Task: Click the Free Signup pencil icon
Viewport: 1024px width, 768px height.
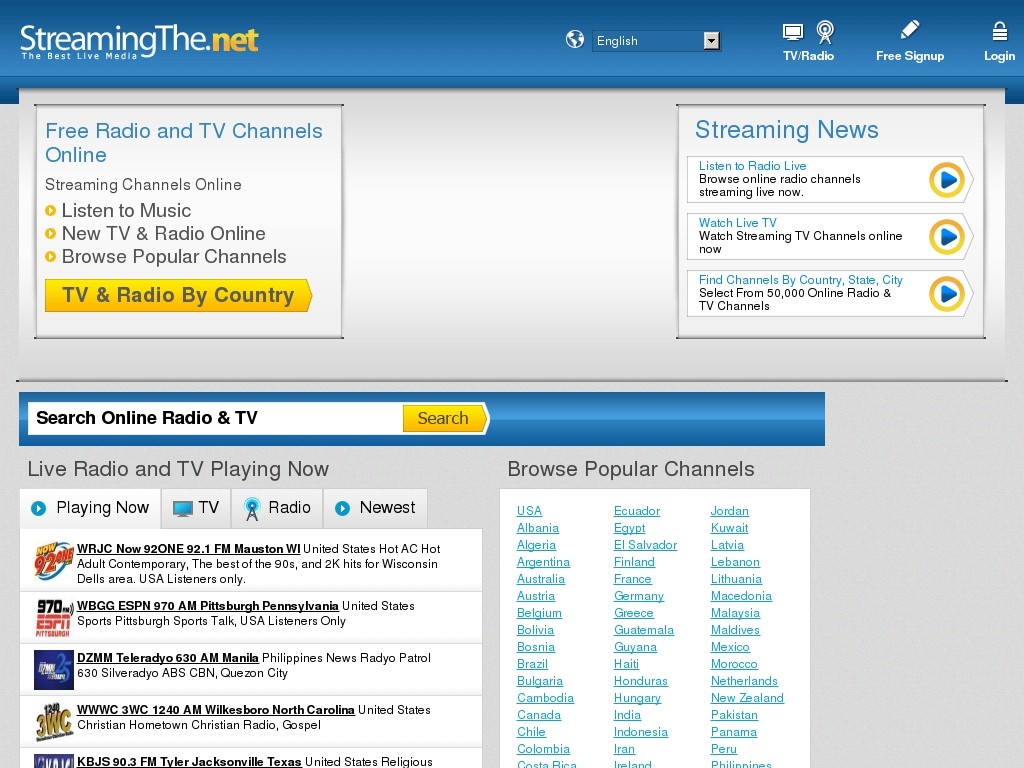Action: [910, 29]
